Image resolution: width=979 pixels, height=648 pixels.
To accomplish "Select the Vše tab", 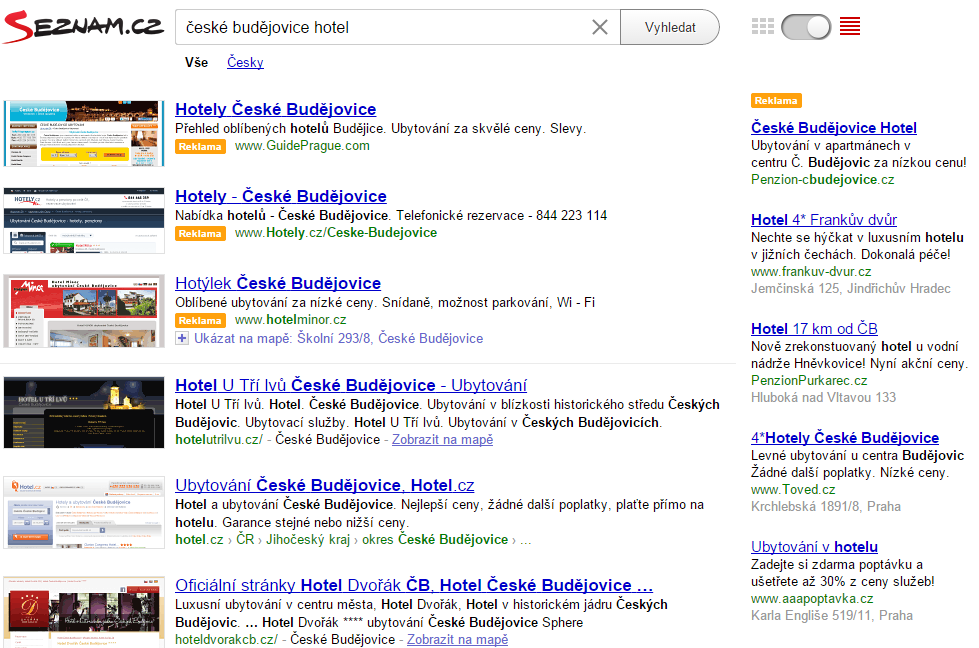I will click(196, 62).
